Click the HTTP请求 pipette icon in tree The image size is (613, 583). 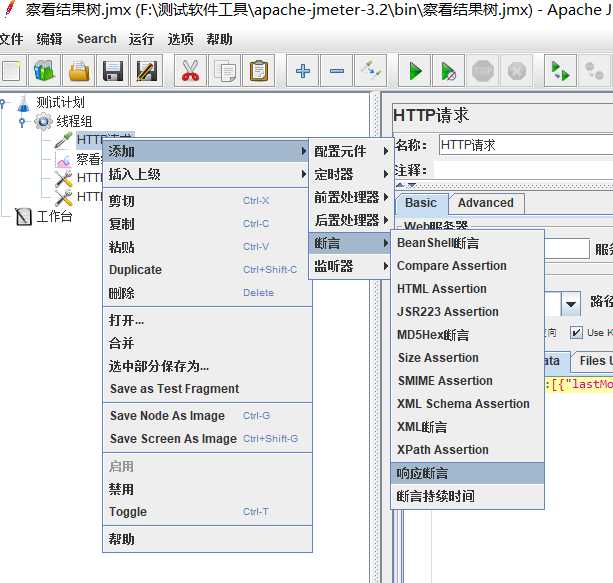(63, 140)
